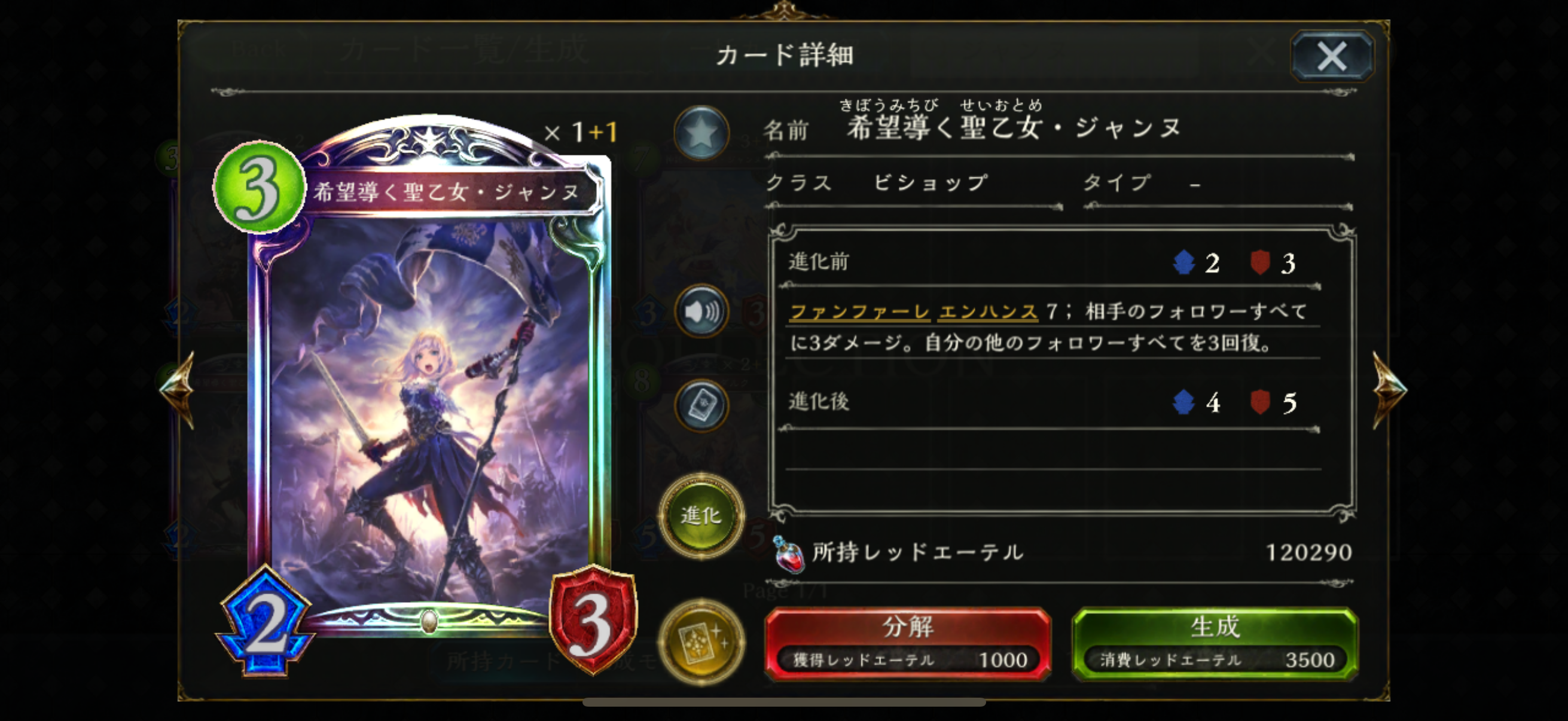Go to next card with right arrow
The image size is (1568, 721).
(1389, 389)
